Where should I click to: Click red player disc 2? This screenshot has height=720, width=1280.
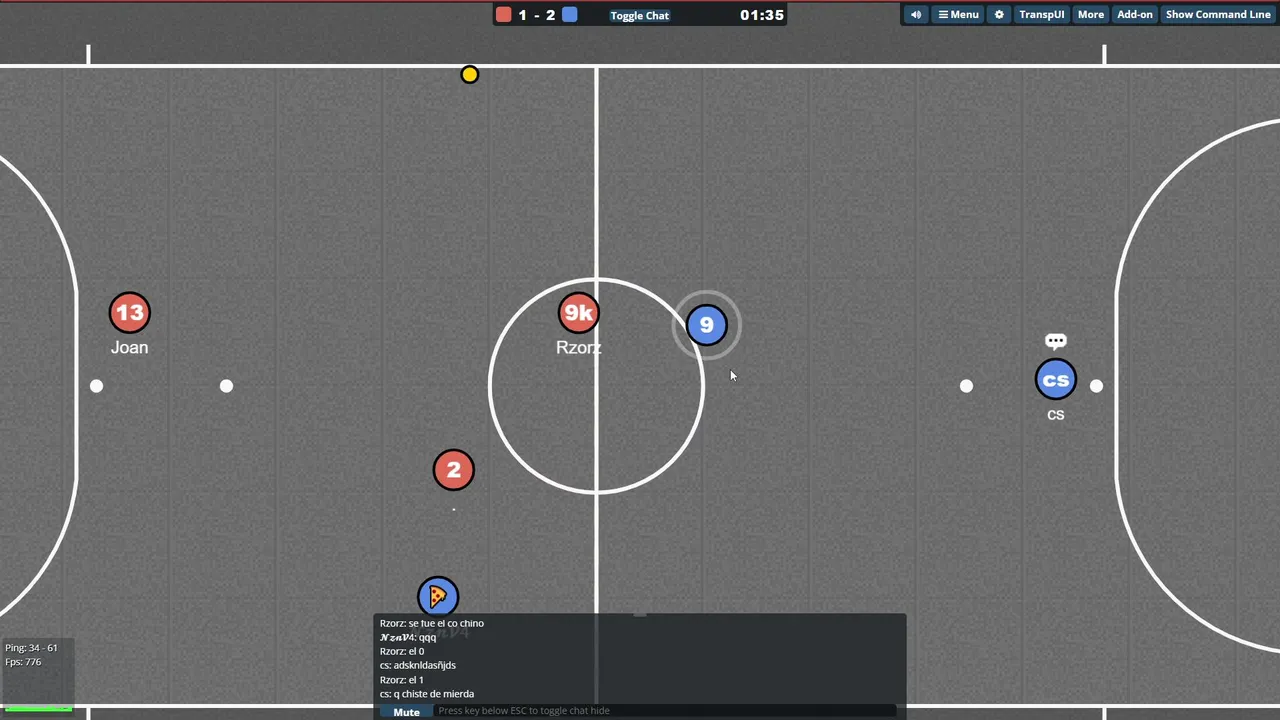[x=454, y=470]
